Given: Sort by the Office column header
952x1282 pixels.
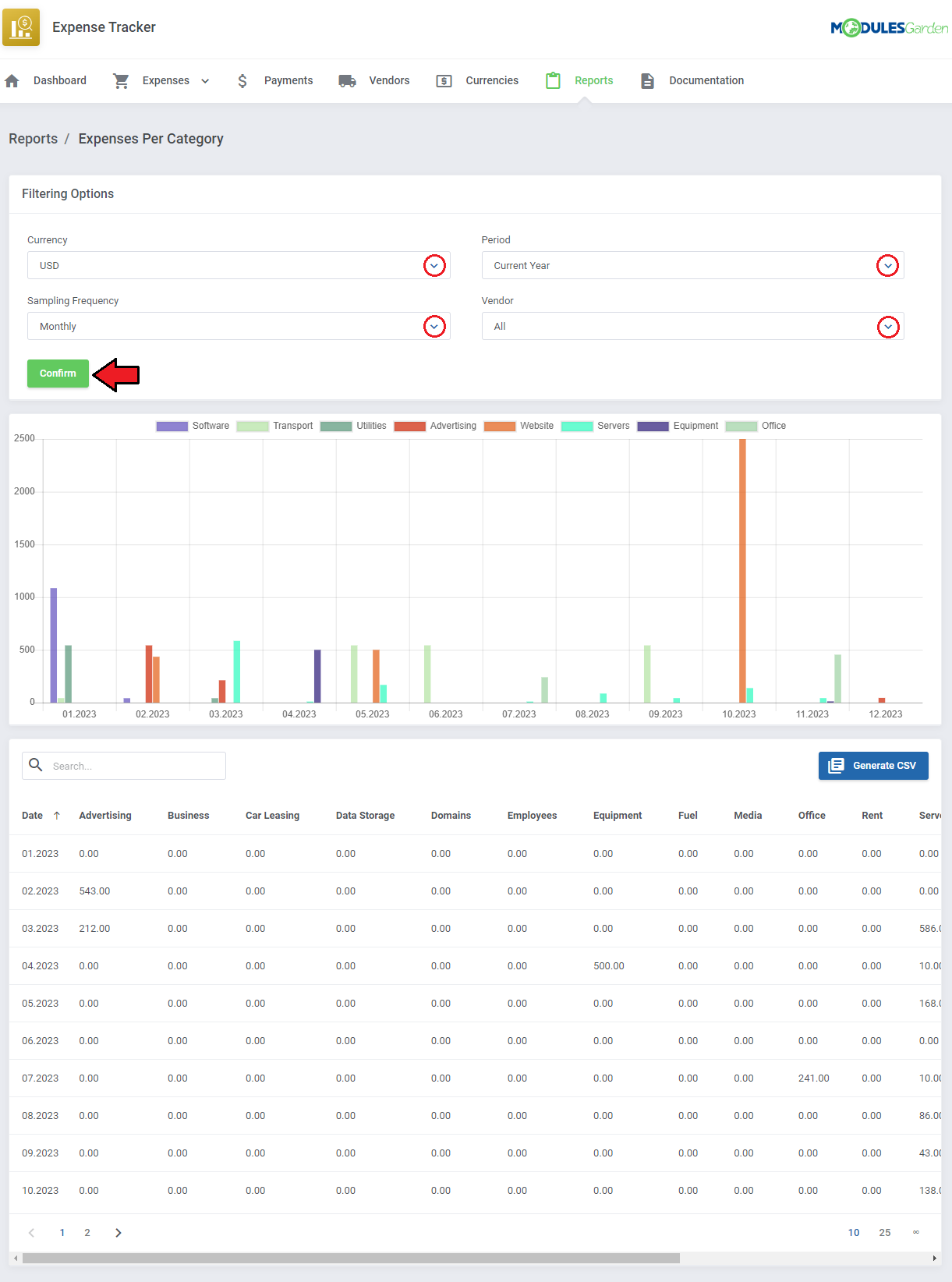Looking at the screenshot, I should coord(812,816).
